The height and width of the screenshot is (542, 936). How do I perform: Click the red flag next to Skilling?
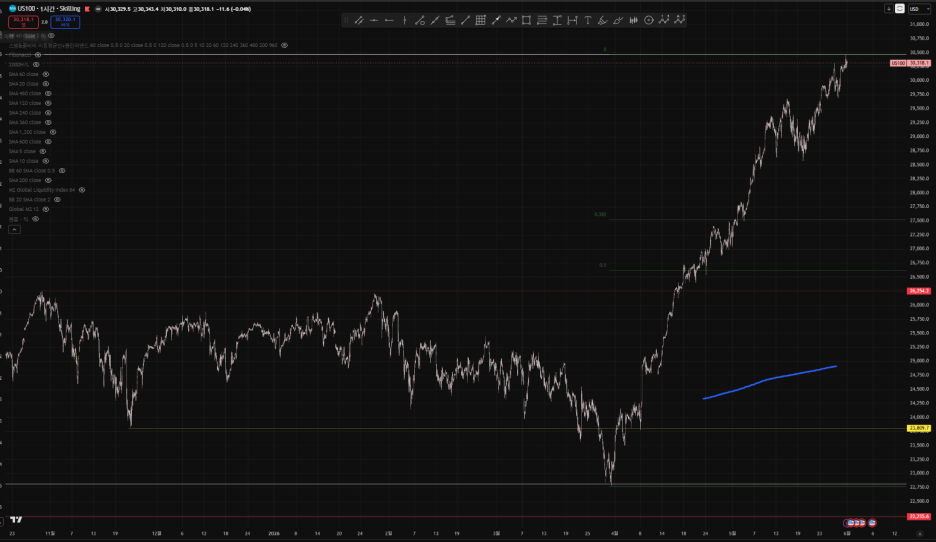point(87,9)
